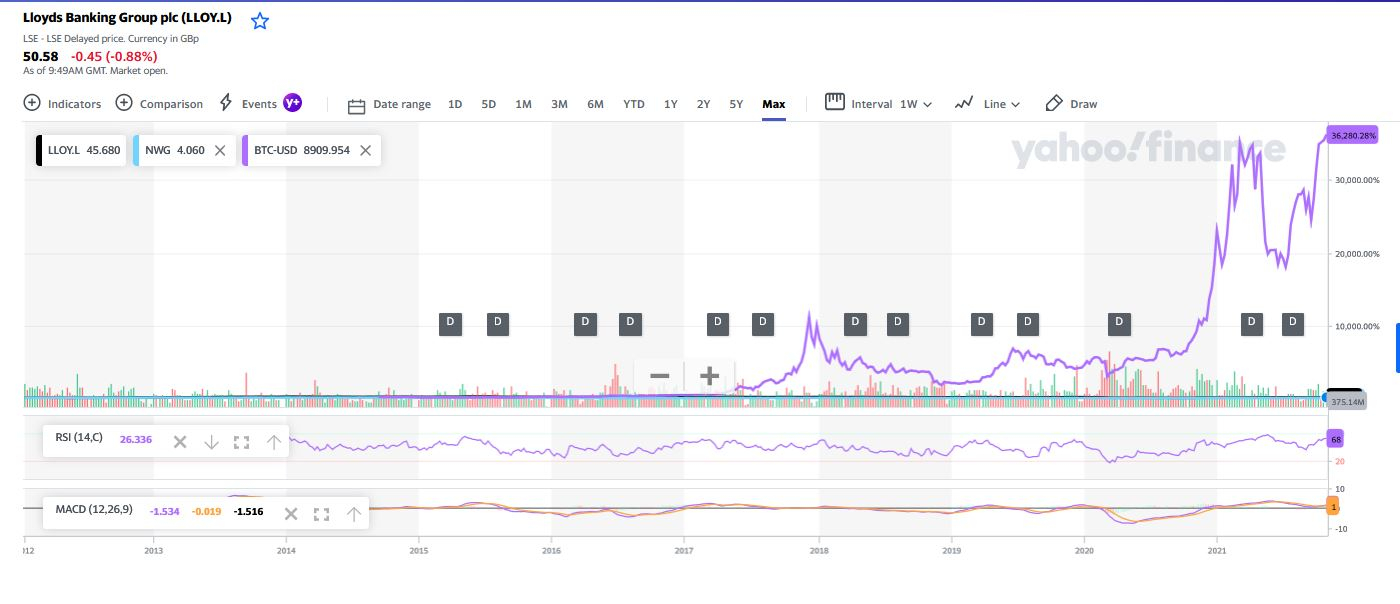Image resolution: width=1400 pixels, height=604 pixels.
Task: Click the earliest dividend D marker in 2015
Action: point(450,323)
